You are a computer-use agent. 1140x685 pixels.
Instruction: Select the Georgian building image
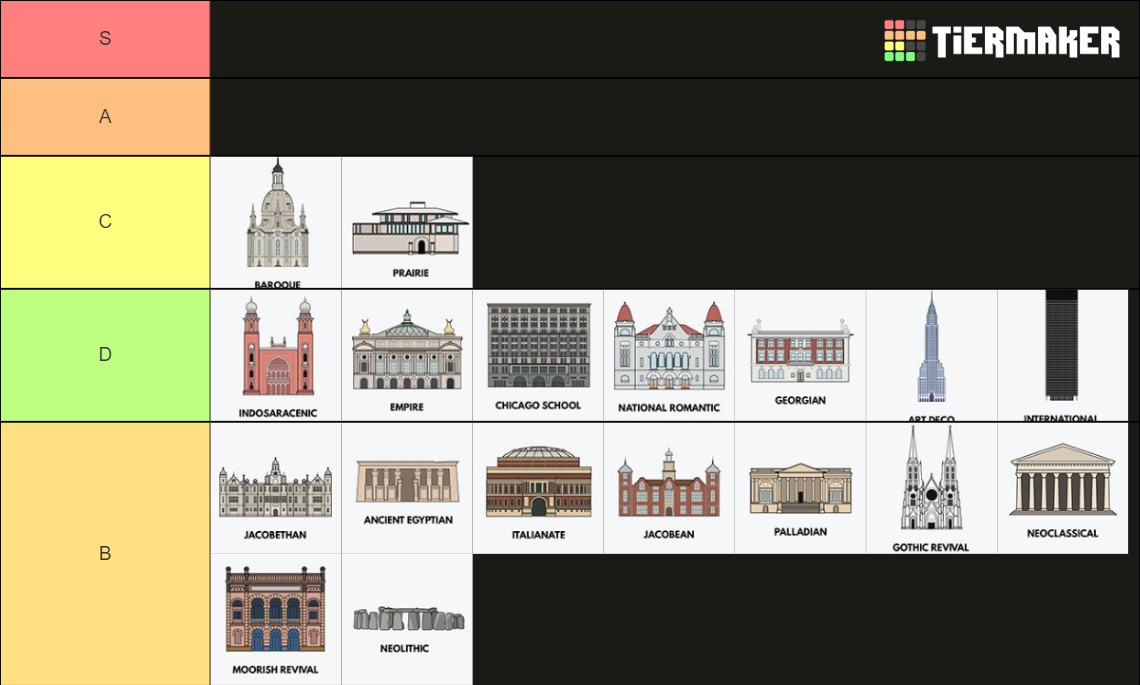(x=800, y=355)
